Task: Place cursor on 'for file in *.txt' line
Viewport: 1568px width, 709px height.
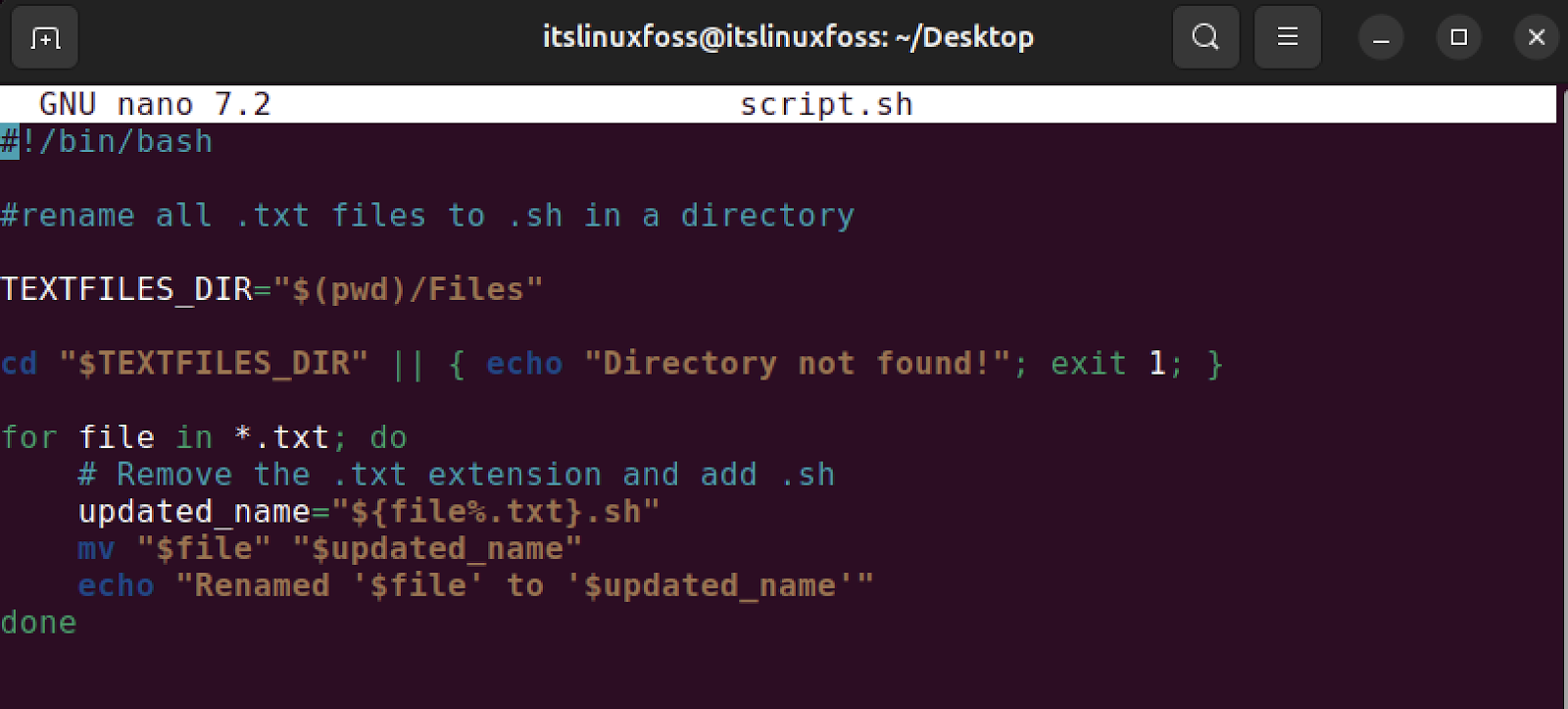Action: [x=204, y=437]
